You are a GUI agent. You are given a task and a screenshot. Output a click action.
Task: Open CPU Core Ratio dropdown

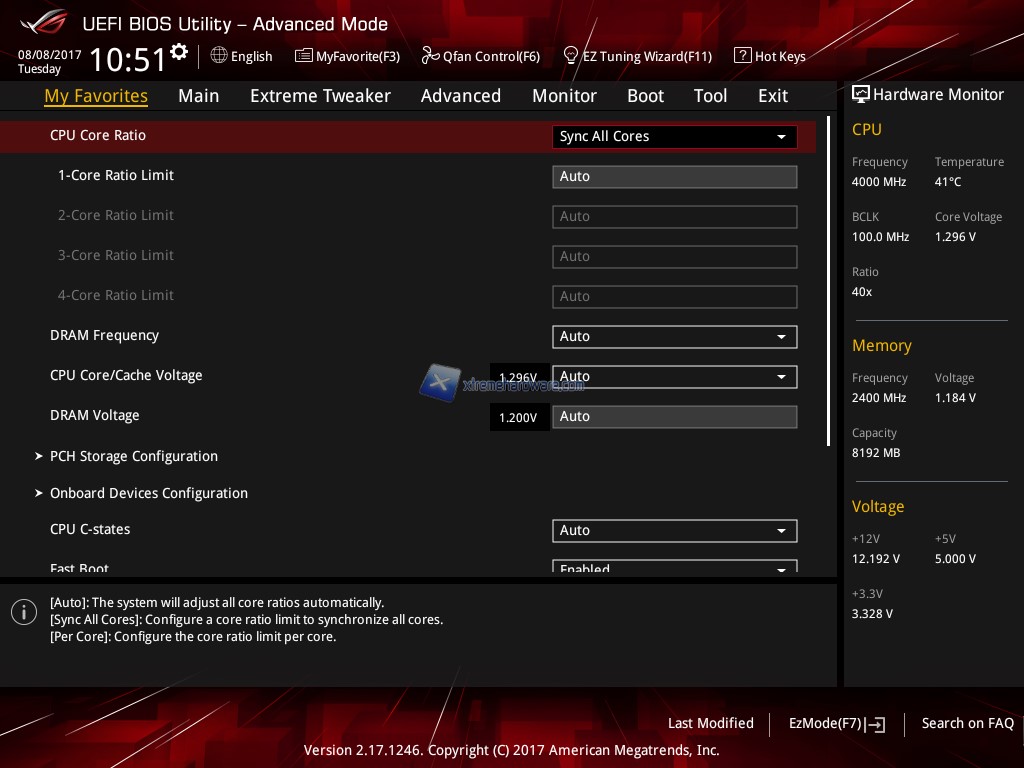pyautogui.click(x=674, y=137)
